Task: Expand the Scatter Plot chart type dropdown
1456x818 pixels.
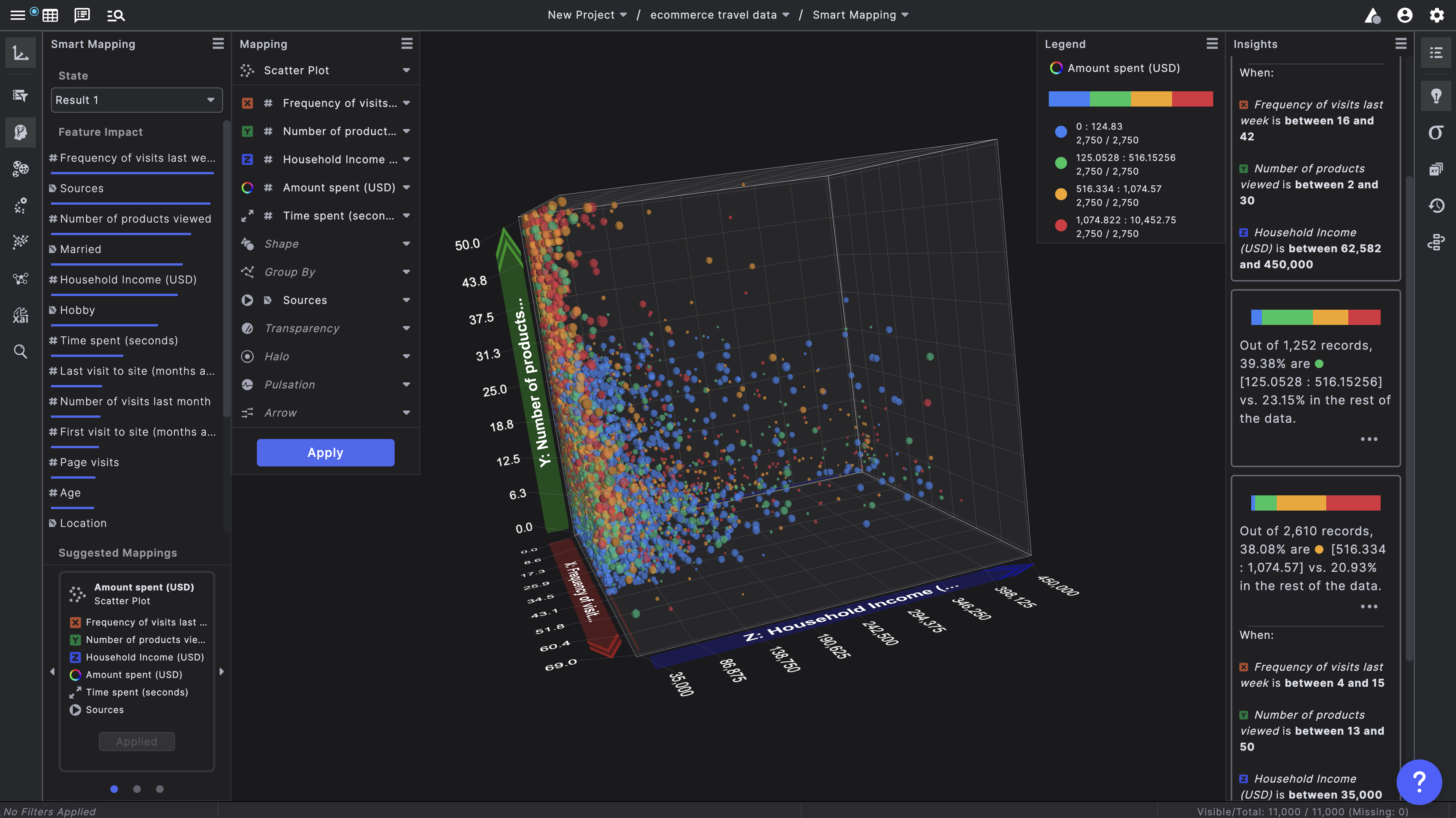Action: point(406,70)
